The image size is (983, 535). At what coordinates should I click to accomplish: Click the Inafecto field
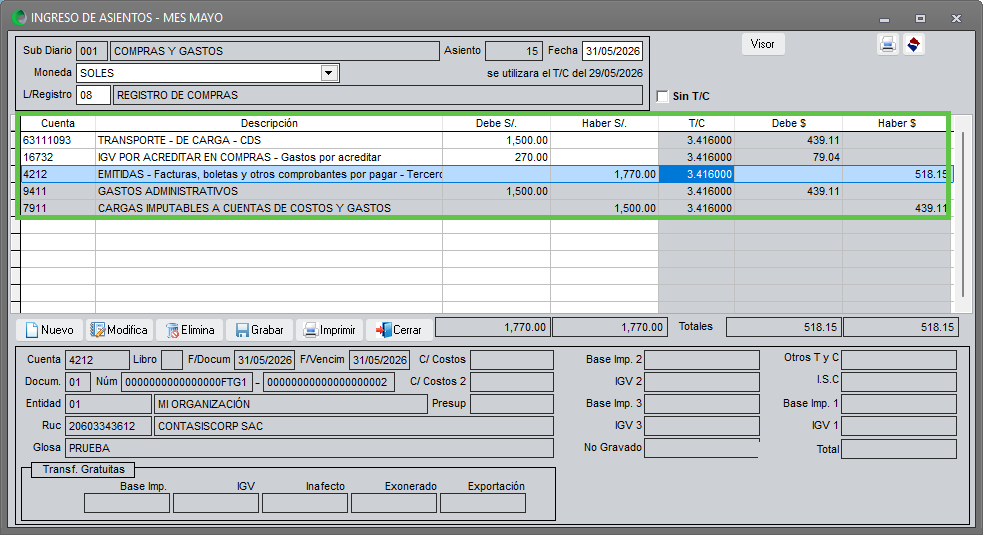point(305,503)
